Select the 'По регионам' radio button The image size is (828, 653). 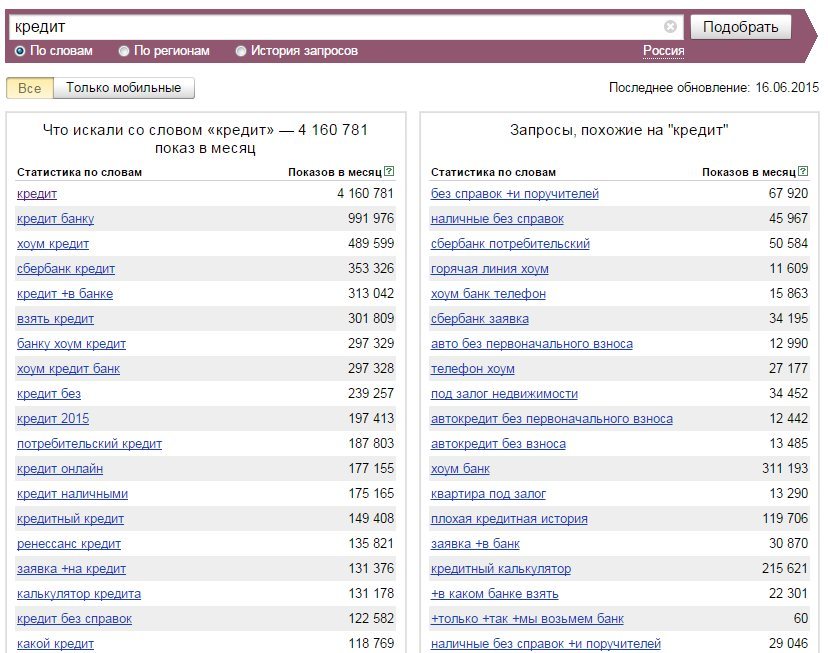124,51
